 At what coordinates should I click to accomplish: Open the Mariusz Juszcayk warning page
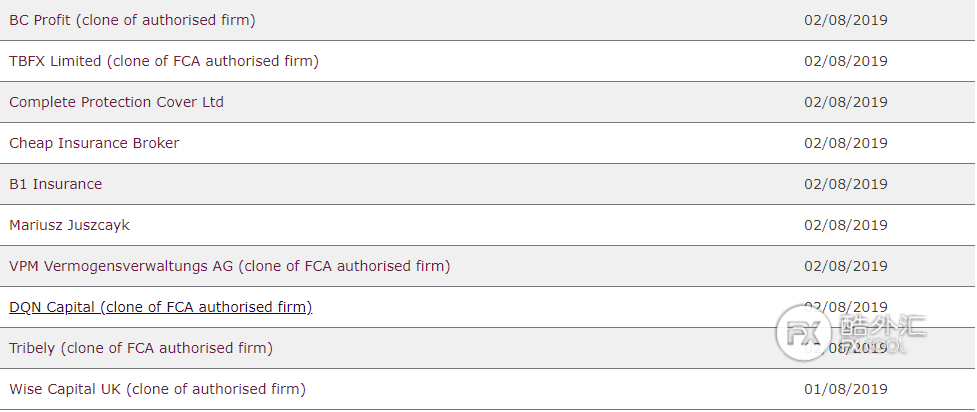coord(69,225)
